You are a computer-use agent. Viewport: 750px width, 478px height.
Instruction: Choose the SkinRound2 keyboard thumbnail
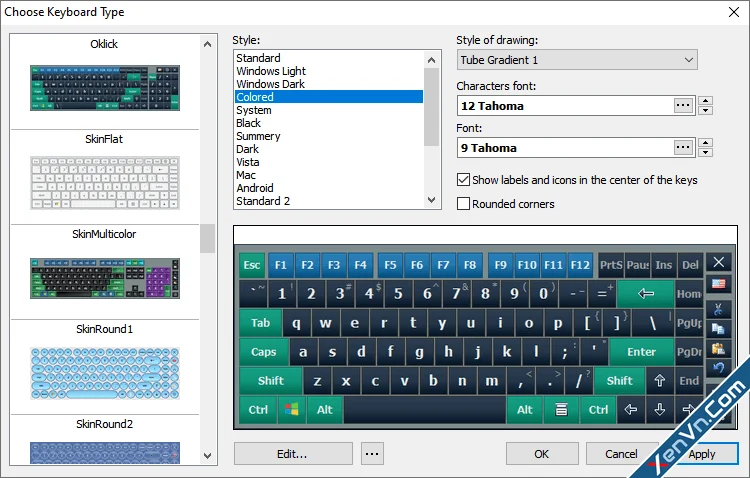click(x=105, y=453)
